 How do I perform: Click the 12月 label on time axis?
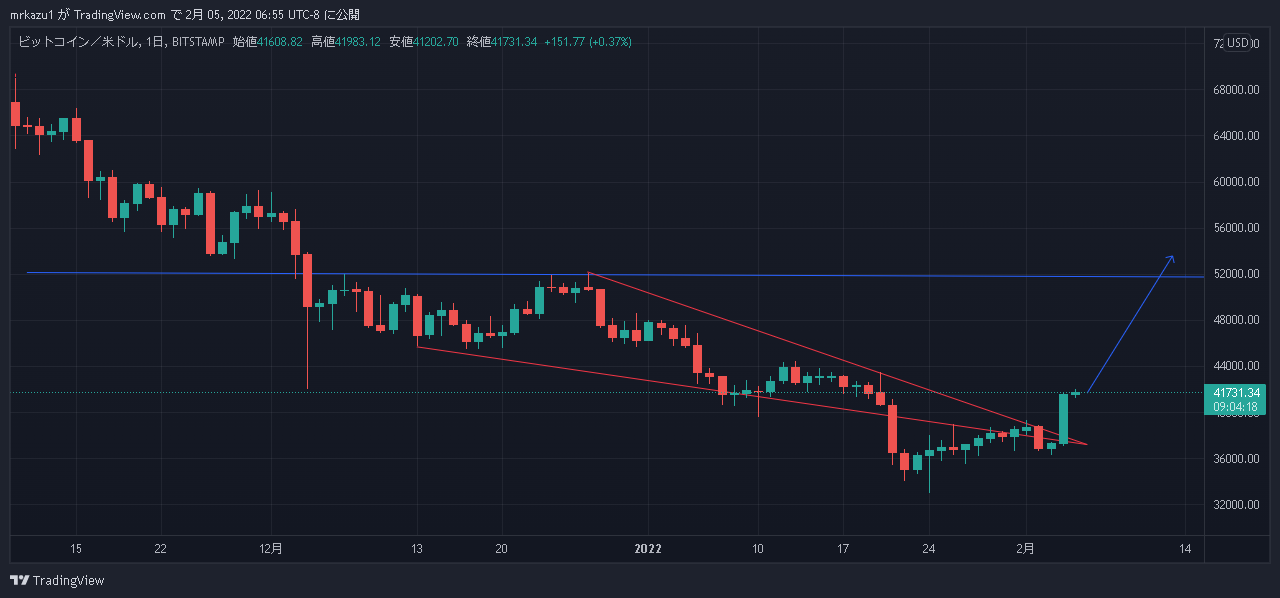pos(271,548)
